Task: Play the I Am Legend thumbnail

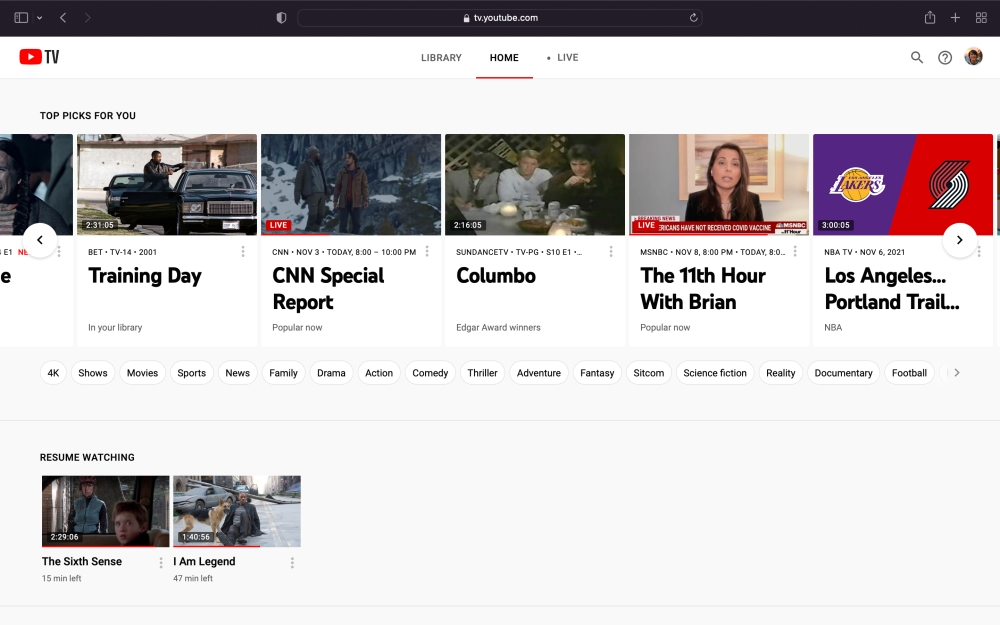Action: [x=237, y=511]
